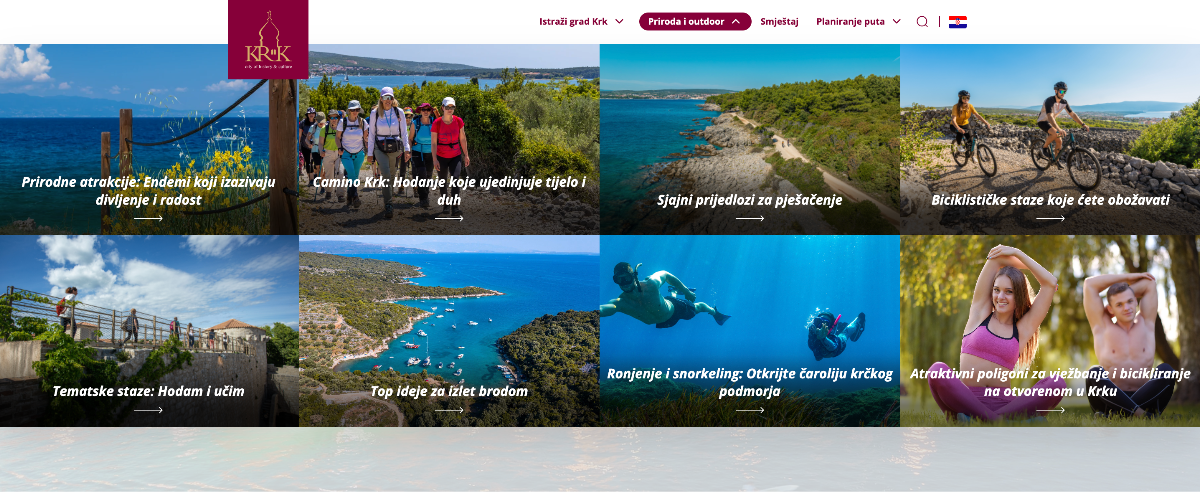
Task: Click arrow under Sjajni prijedlozi za pješačenje
Action: pyautogui.click(x=750, y=218)
